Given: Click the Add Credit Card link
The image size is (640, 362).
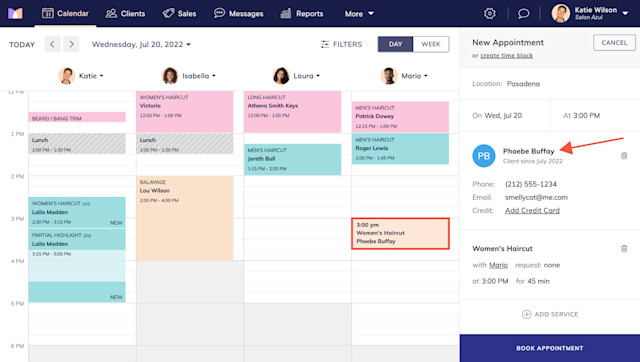Looking at the screenshot, I should pos(532,211).
